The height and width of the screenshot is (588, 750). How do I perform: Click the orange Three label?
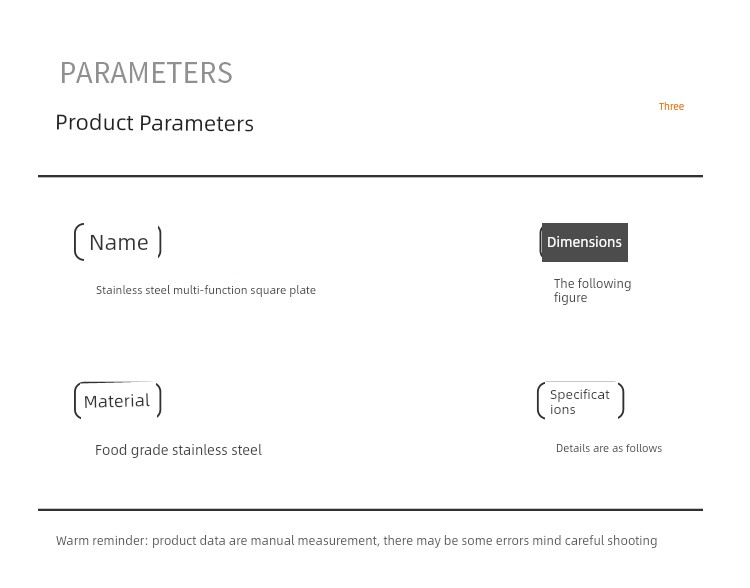click(671, 106)
